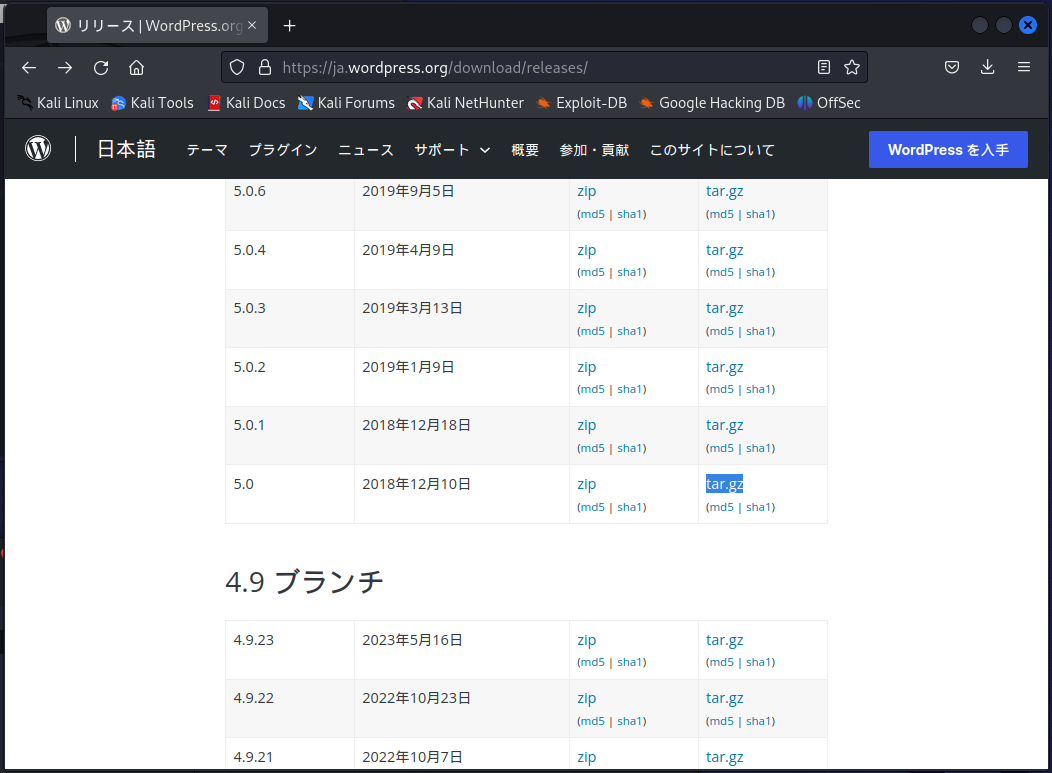Go forward one page
The width and height of the screenshot is (1052, 773).
(65, 68)
